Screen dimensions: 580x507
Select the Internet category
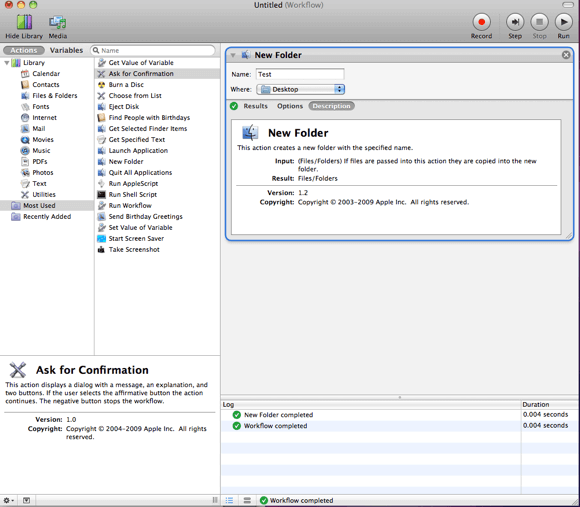click(44, 118)
